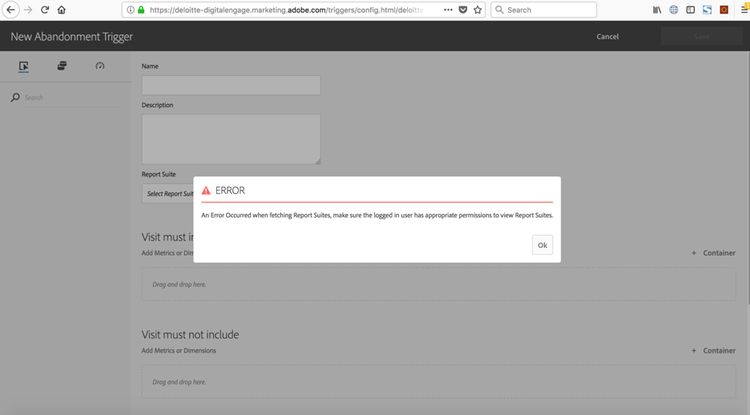Toggle the browser sidebar icon
The width and height of the screenshot is (750, 415).
coord(690,10)
